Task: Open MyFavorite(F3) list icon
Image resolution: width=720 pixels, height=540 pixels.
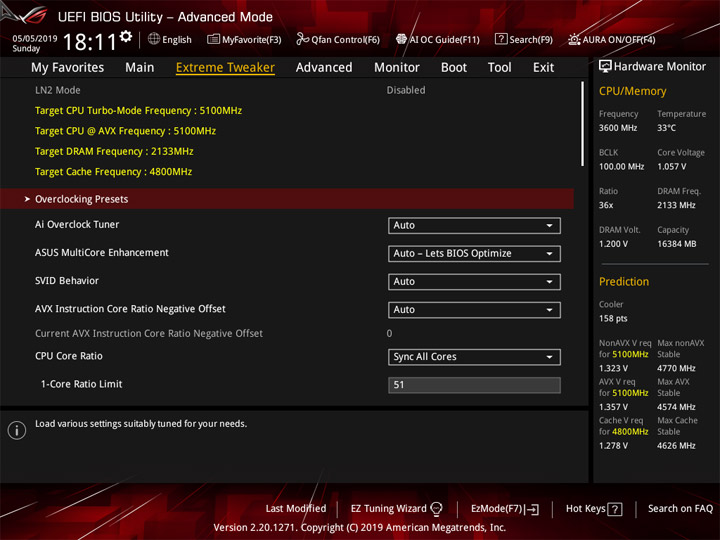Action: click(213, 39)
